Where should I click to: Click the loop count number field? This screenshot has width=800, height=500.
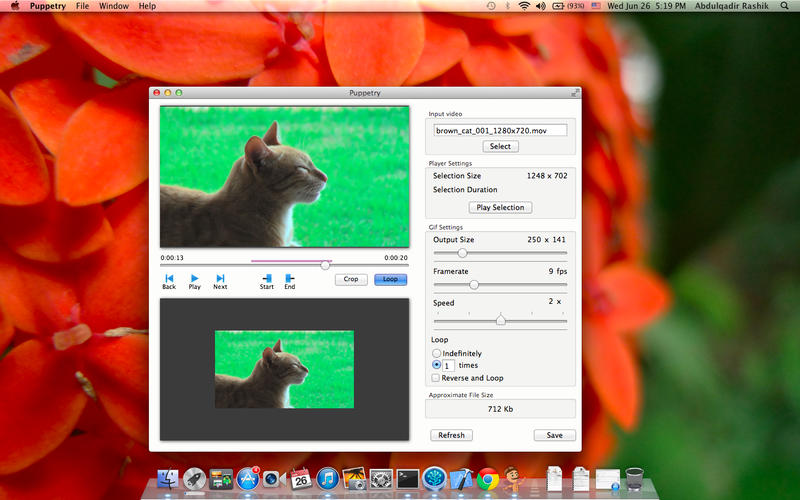450,366
